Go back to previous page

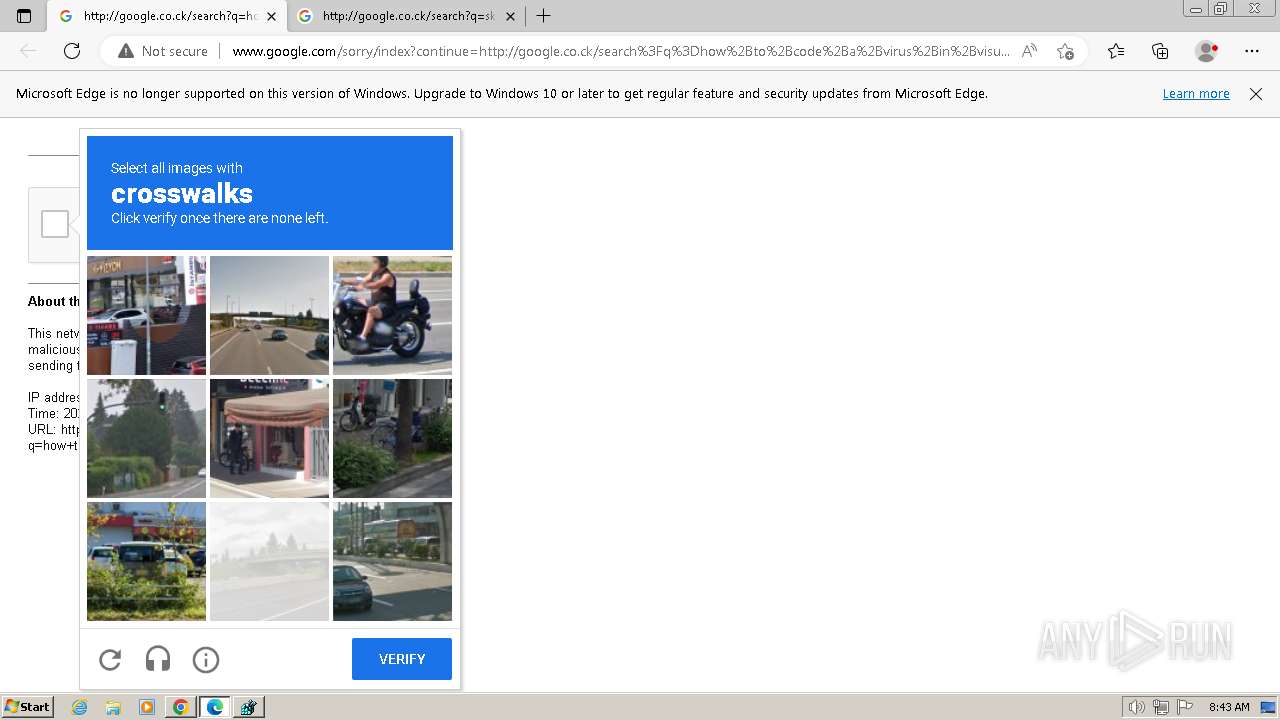[28, 51]
